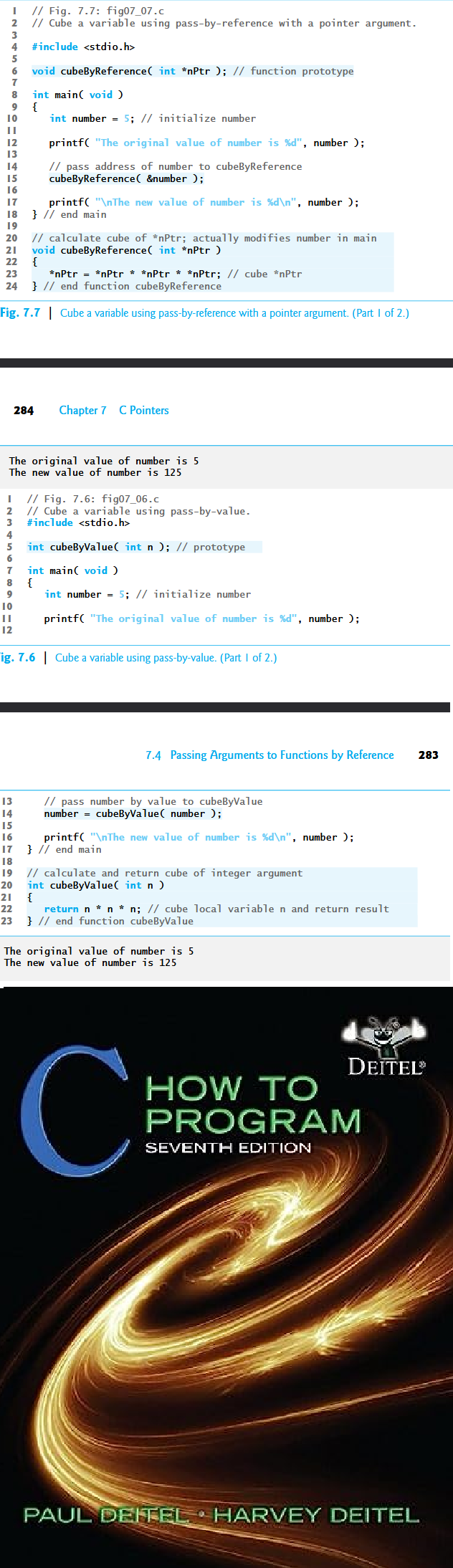The width and height of the screenshot is (453, 1568).
Task: Click caption 'Cube a variable using pass-by-value. (Part 1 of 2.)'
Action: tap(166, 658)
